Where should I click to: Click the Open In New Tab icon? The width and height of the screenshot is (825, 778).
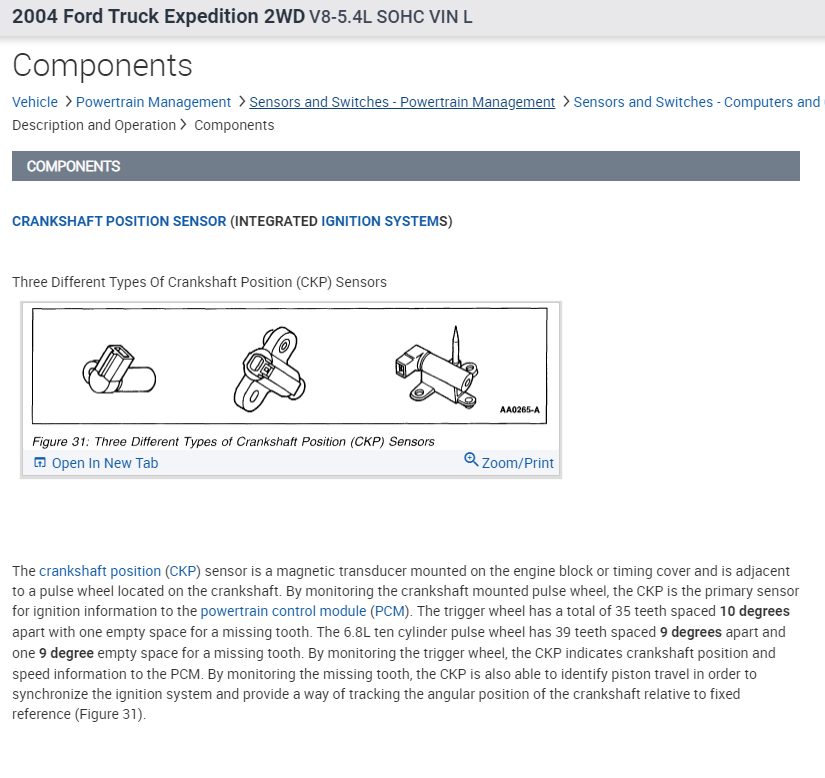pyautogui.click(x=40, y=463)
